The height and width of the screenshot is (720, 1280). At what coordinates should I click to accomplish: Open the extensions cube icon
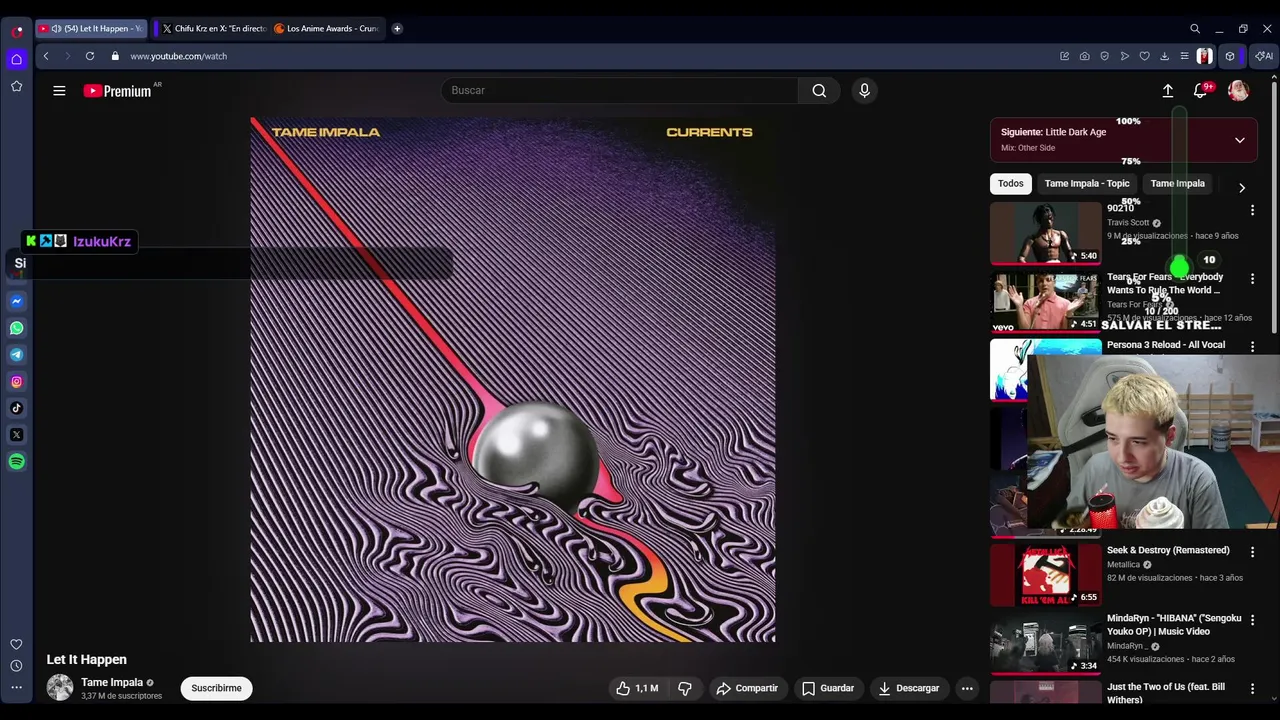pyautogui.click(x=1230, y=56)
